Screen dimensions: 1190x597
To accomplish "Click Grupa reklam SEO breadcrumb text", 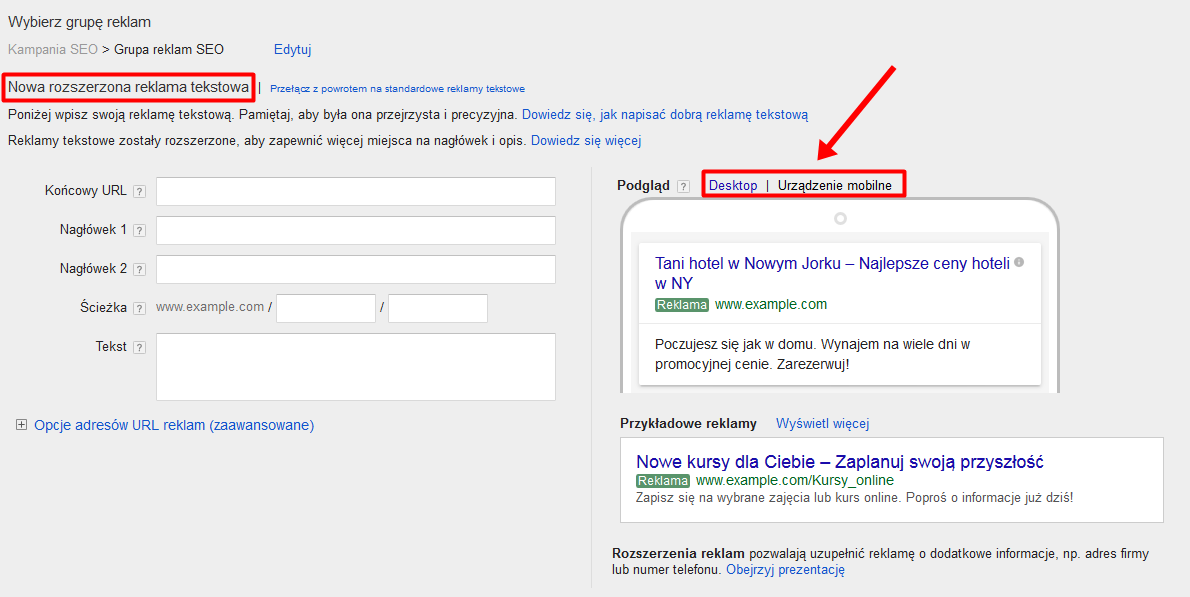I will tap(168, 50).
